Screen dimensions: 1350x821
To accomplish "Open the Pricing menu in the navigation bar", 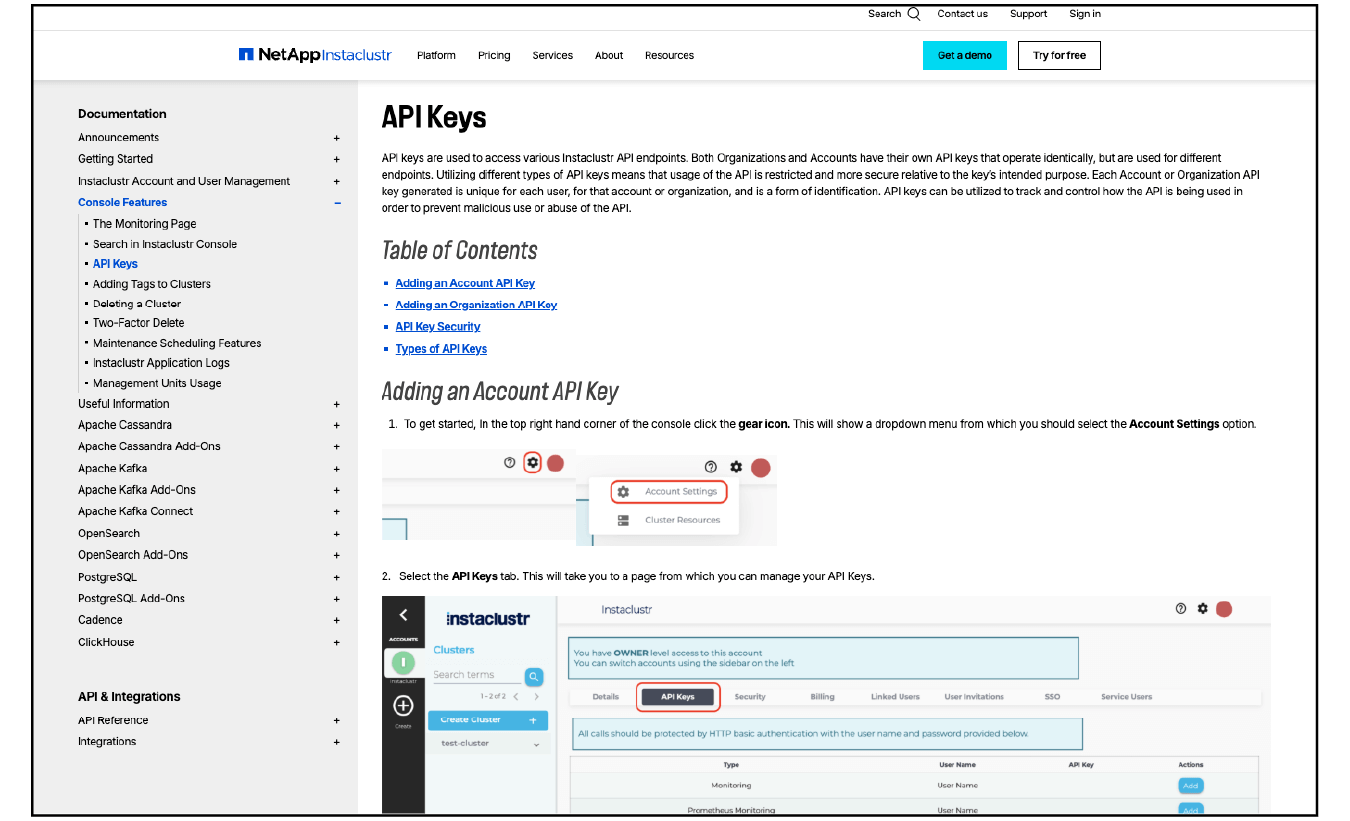I will [x=494, y=55].
